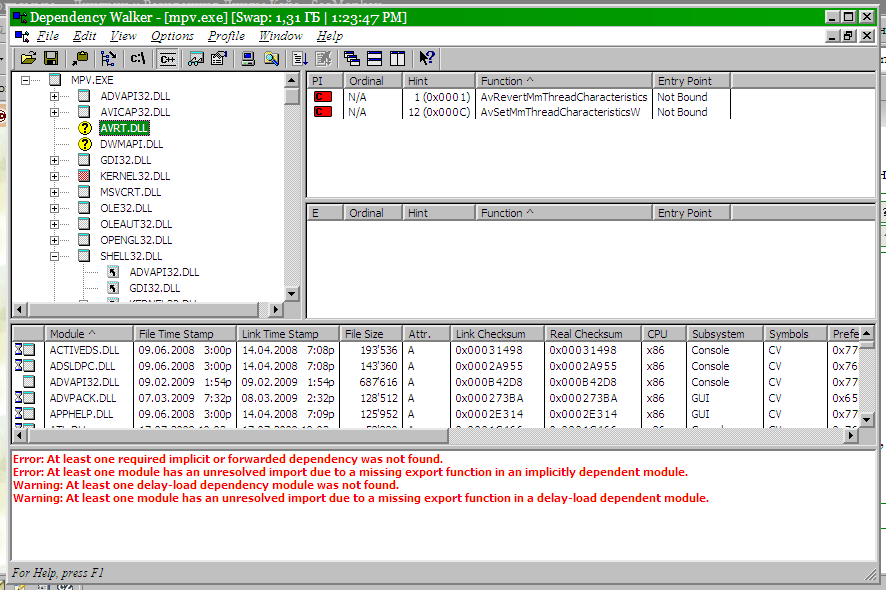Viewport: 886px width, 590px height.
Task: Open the Options menu
Action: [172, 36]
